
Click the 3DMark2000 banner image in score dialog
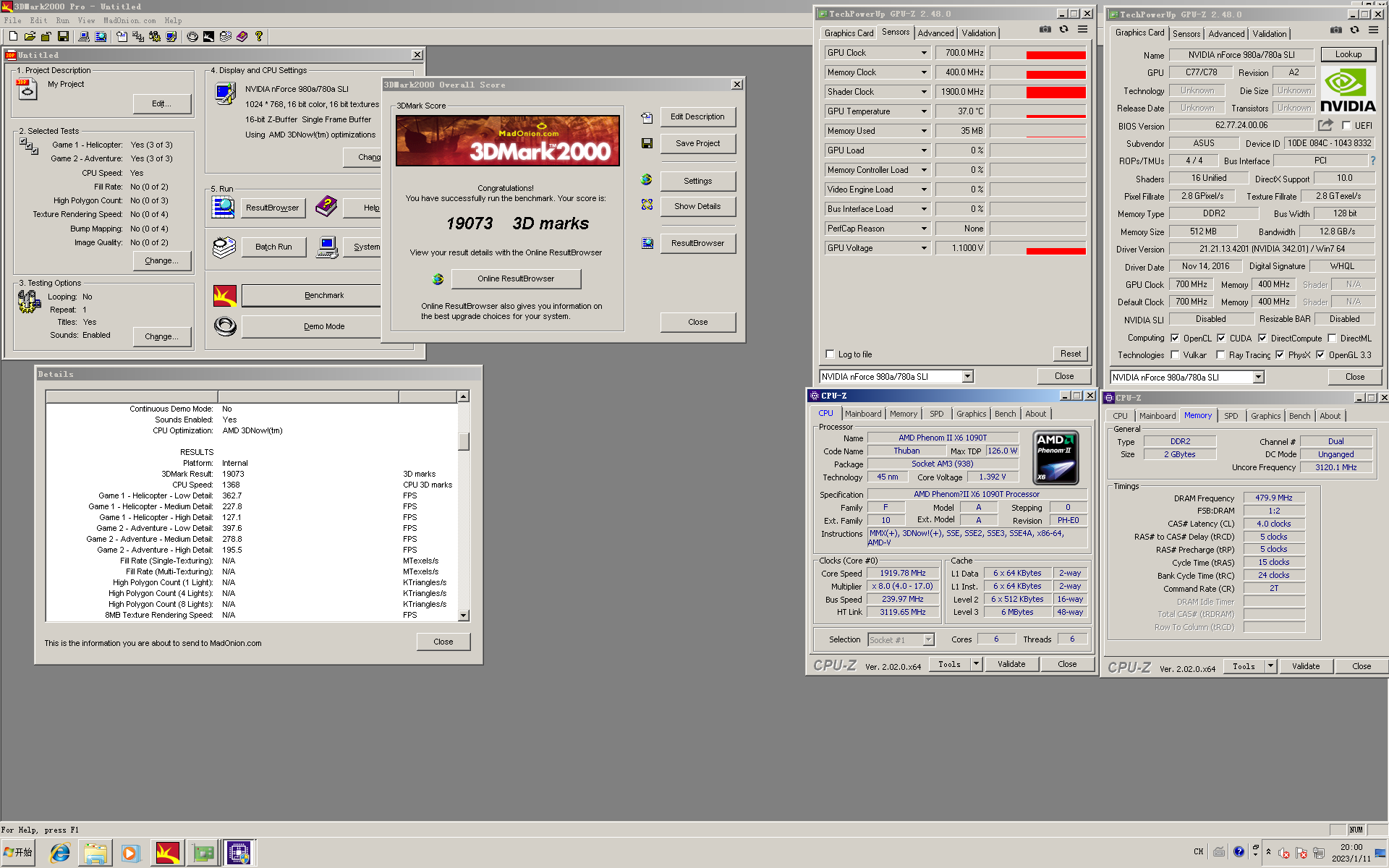pyautogui.click(x=508, y=141)
